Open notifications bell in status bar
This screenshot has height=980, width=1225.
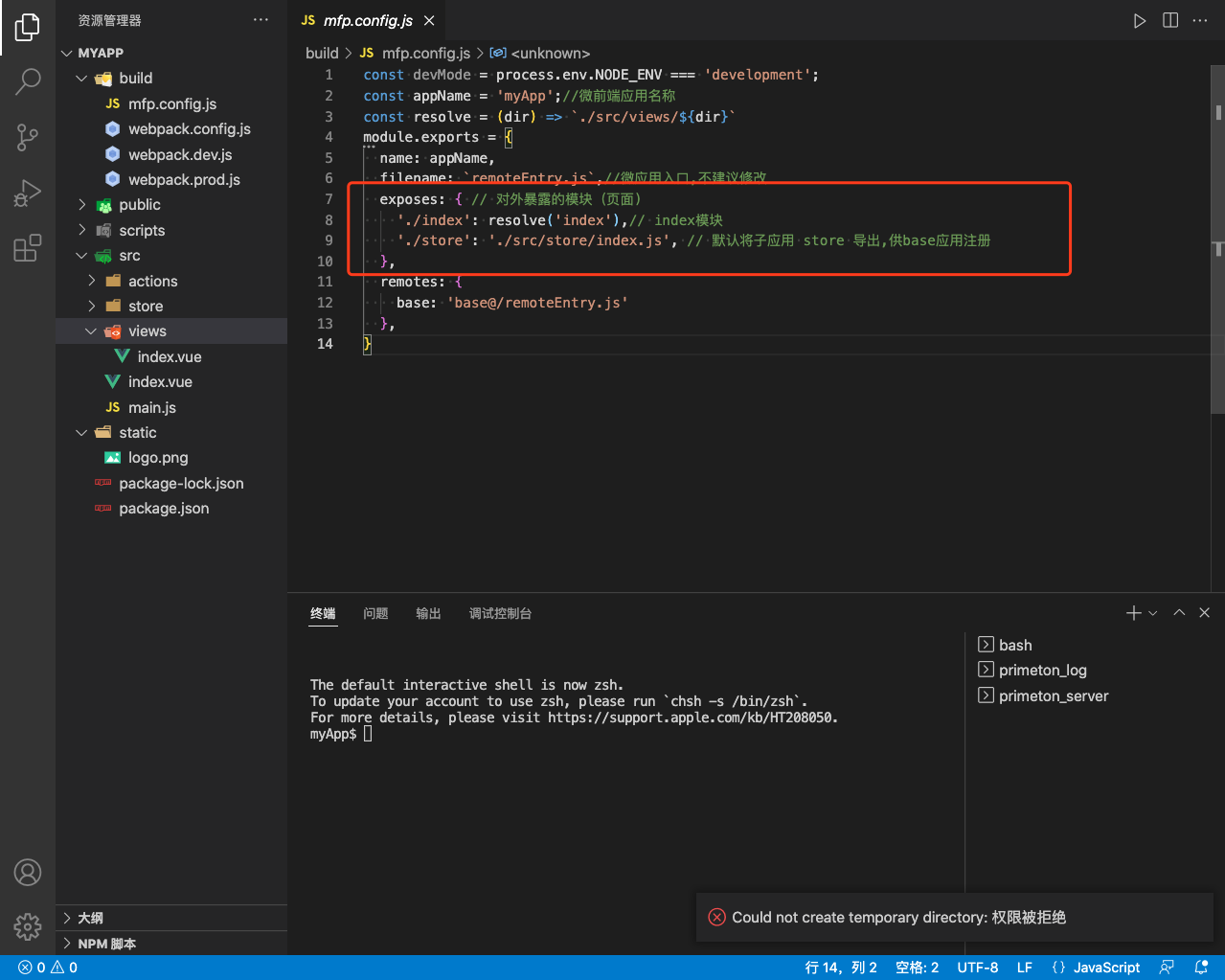(1201, 968)
